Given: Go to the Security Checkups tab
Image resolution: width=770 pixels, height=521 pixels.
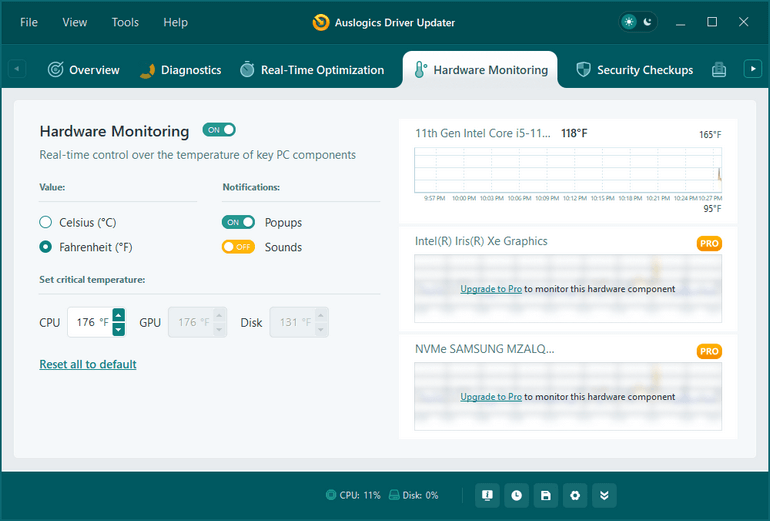Looking at the screenshot, I should tap(634, 70).
